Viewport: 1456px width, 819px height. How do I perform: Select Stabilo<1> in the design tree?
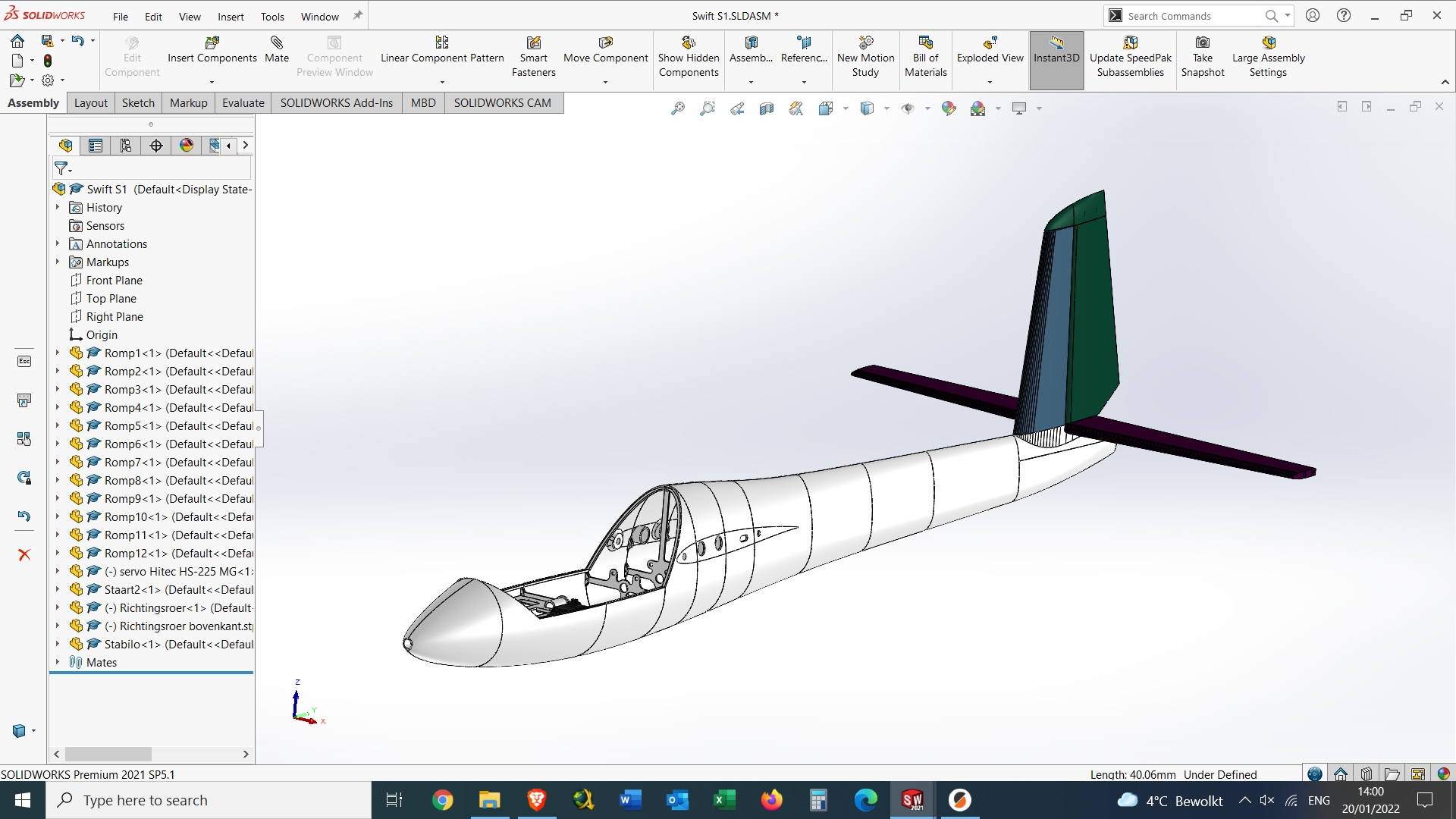pos(133,644)
